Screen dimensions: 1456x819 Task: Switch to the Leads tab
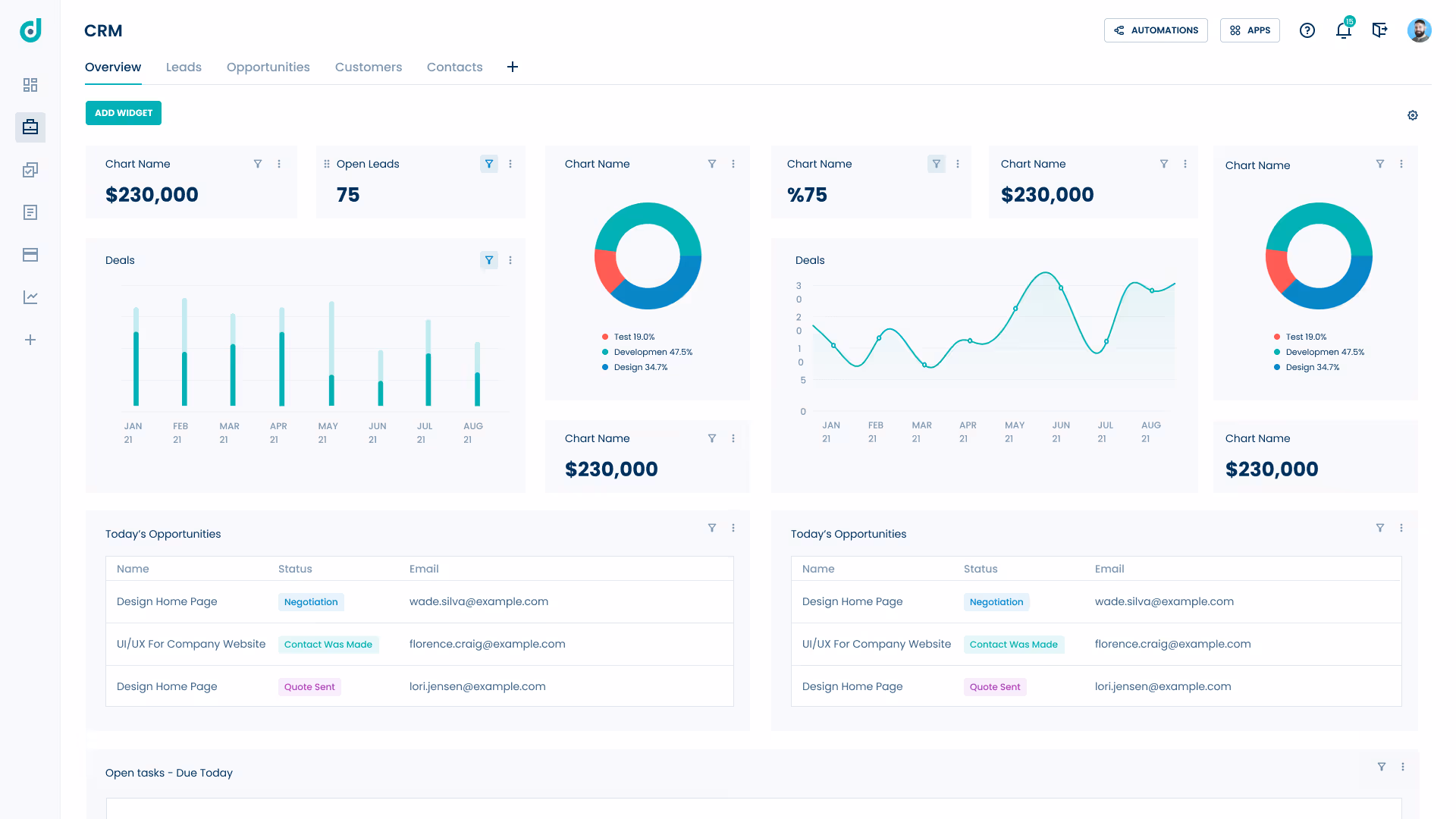pos(184,67)
